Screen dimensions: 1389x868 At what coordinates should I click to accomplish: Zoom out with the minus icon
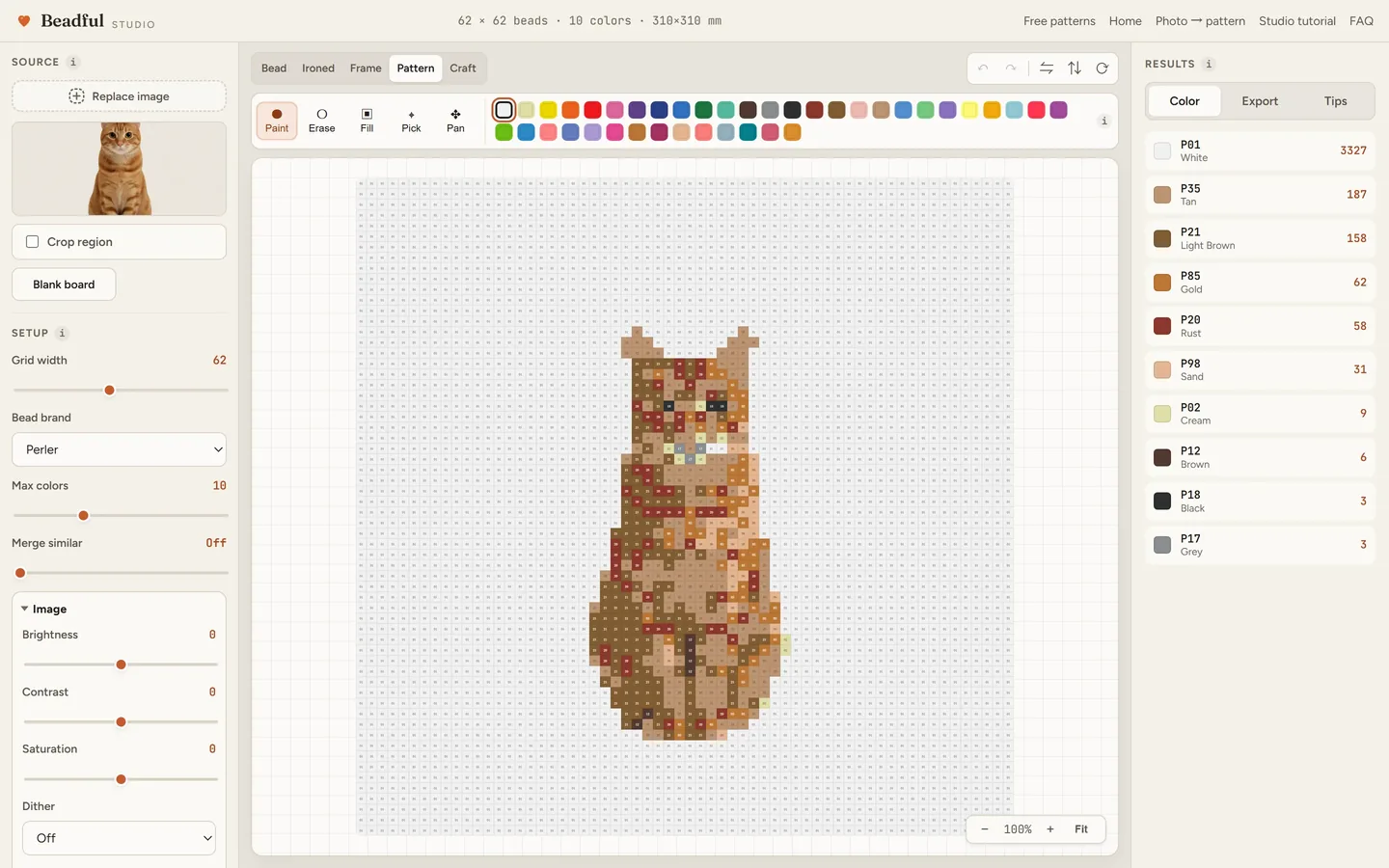(x=985, y=829)
